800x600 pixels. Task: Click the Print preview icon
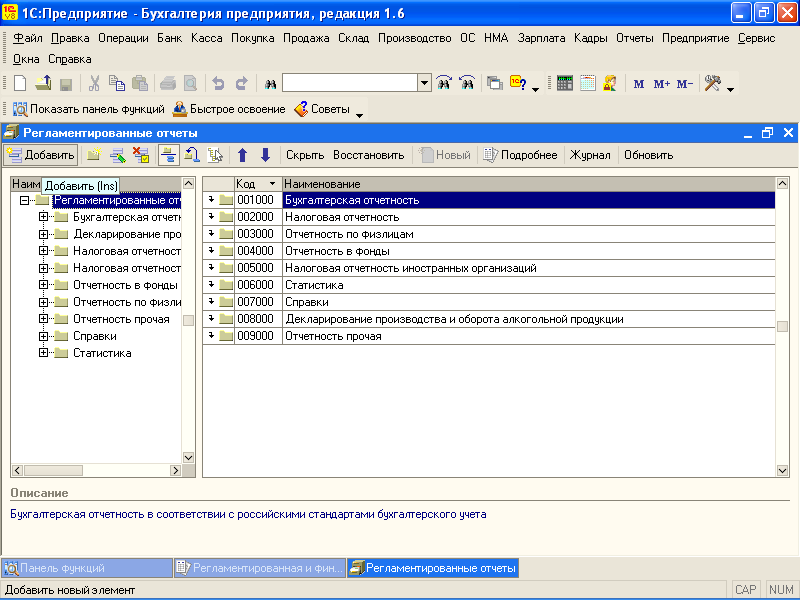(x=190, y=83)
